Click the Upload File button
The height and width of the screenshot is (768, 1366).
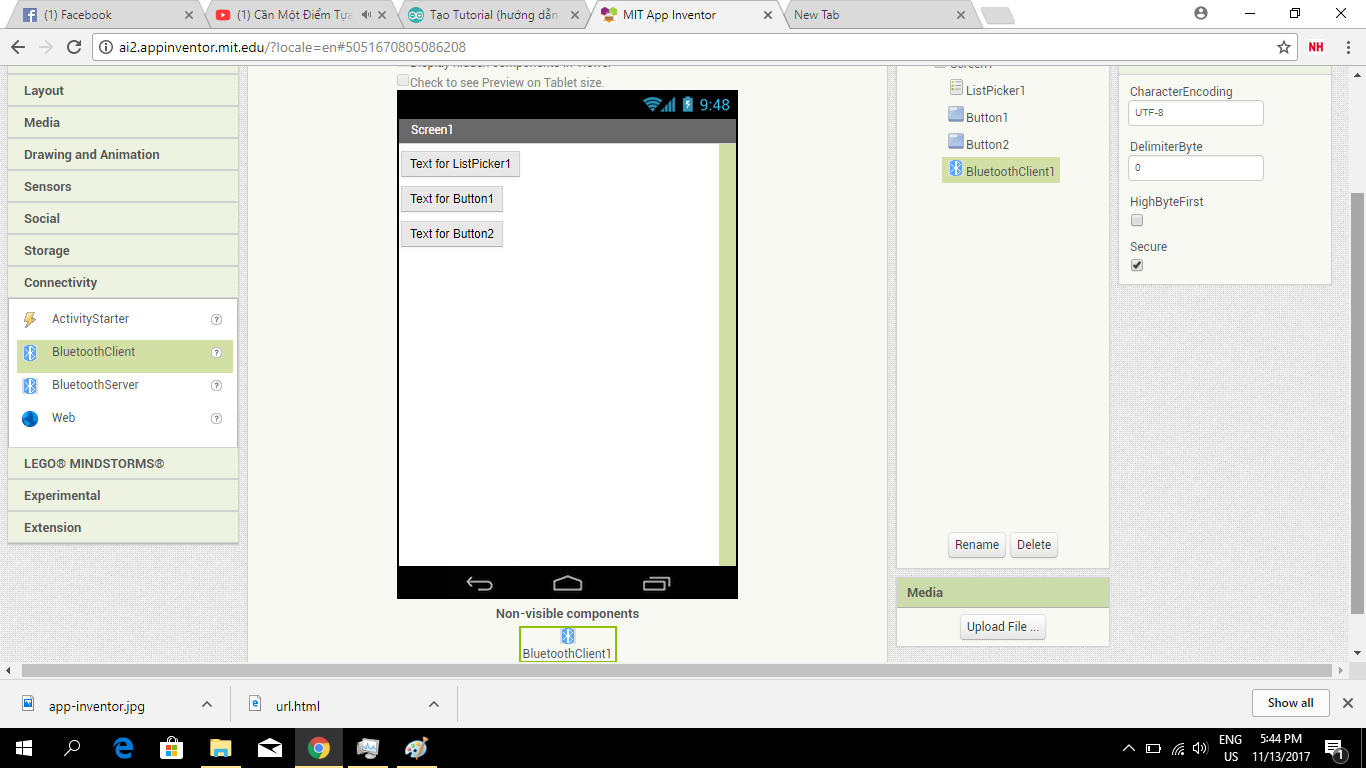coord(1003,627)
